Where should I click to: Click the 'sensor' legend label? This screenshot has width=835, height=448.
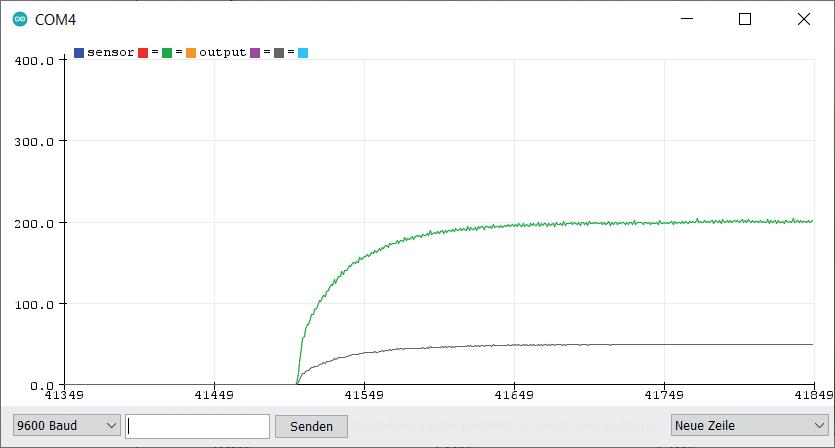[110, 53]
